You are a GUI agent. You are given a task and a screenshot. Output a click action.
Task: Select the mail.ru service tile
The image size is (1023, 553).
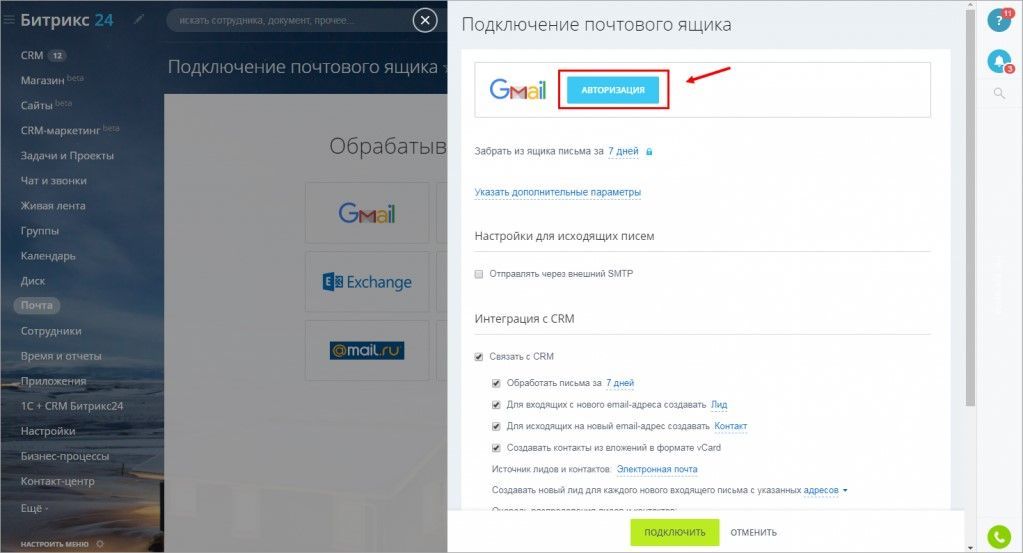[367, 350]
